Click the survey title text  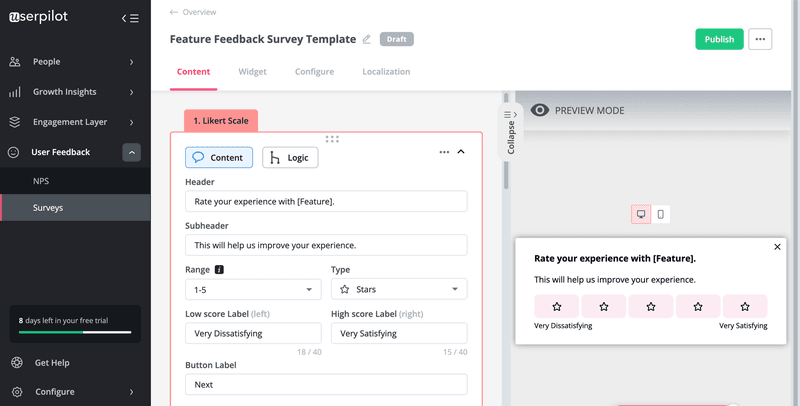pos(263,39)
